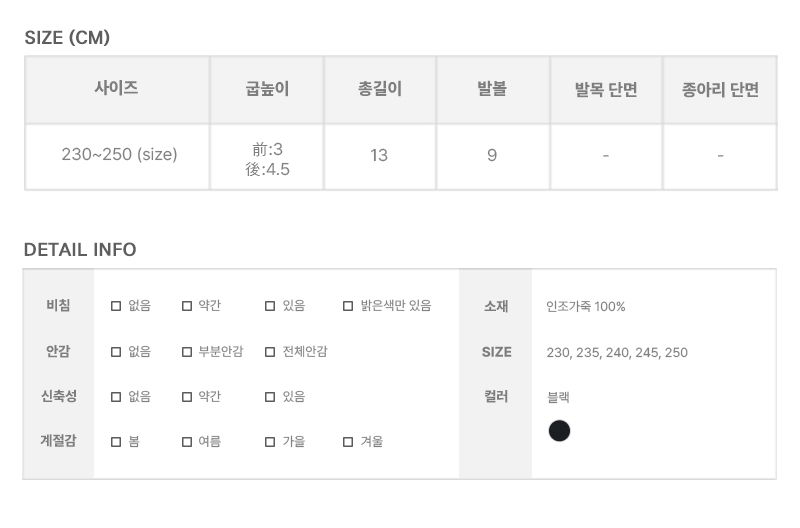The width and height of the screenshot is (800, 528).
Task: Tick the 가을 season checkbox
Action: [270, 441]
